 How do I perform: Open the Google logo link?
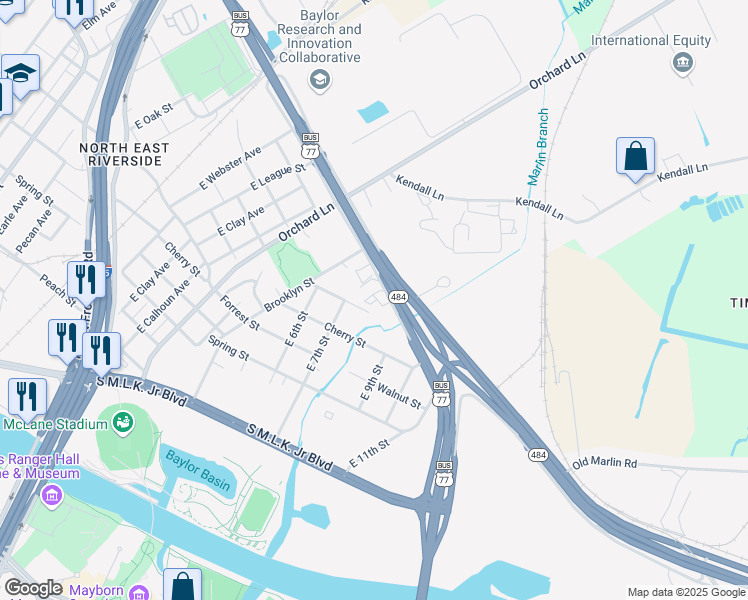click(33, 589)
